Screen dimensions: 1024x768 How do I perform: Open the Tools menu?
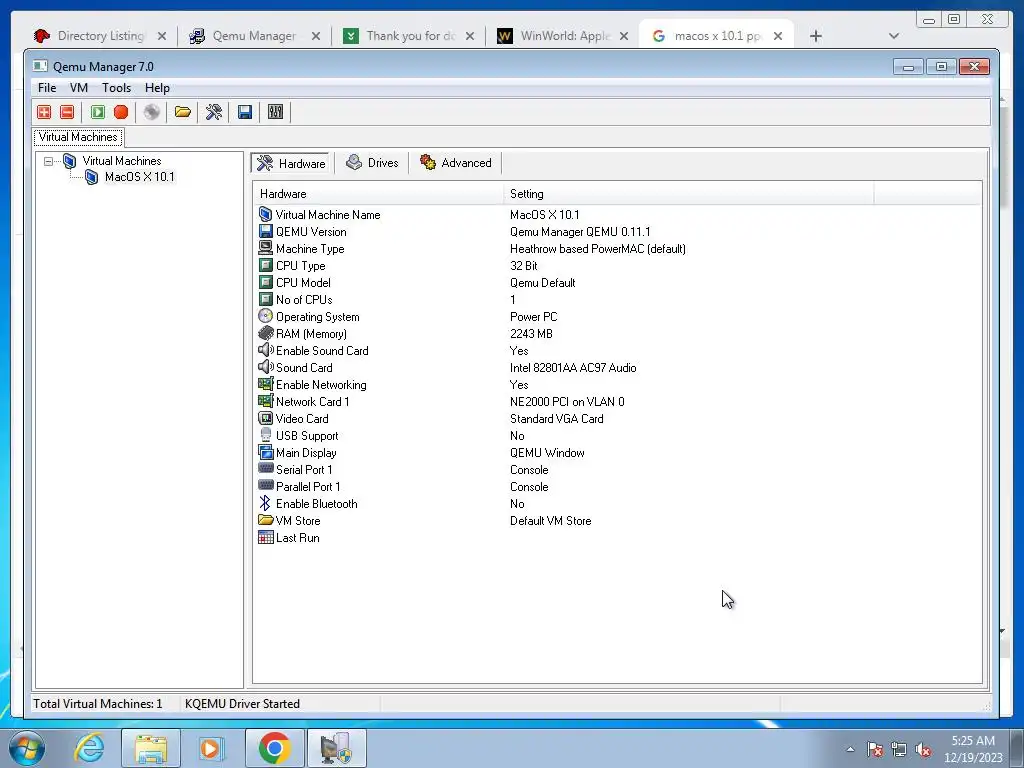pos(116,88)
